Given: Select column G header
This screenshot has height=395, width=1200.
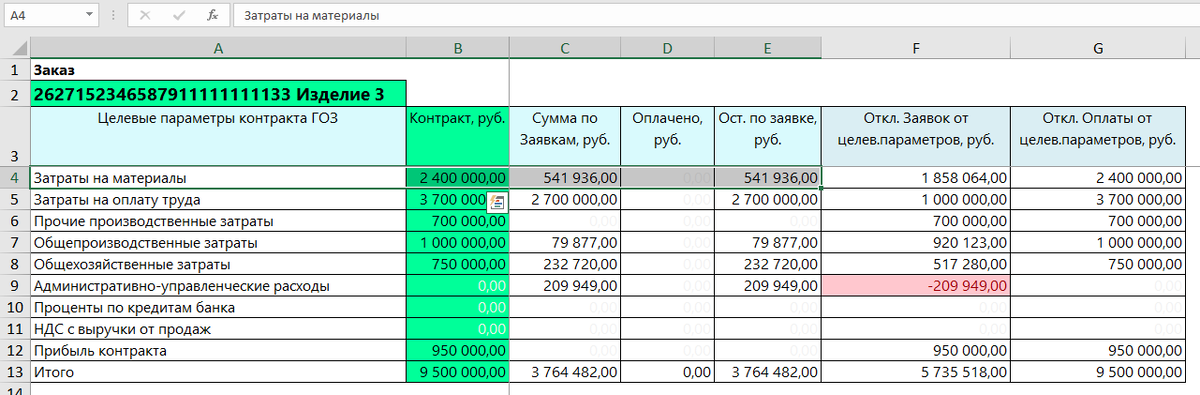Looking at the screenshot, I should (x=1098, y=48).
